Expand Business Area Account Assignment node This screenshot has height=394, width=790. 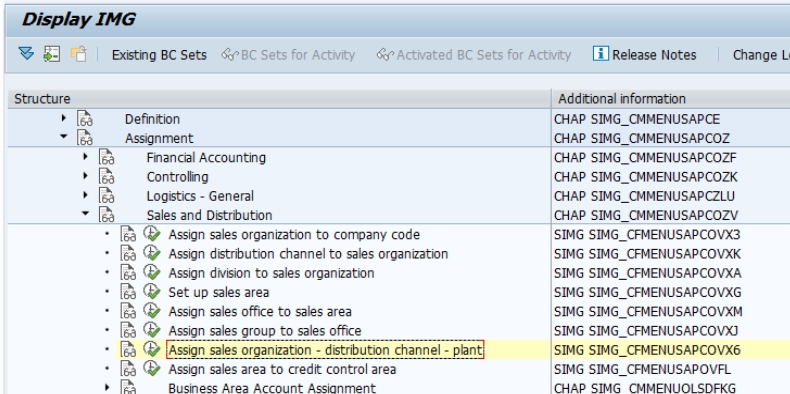tap(107, 387)
